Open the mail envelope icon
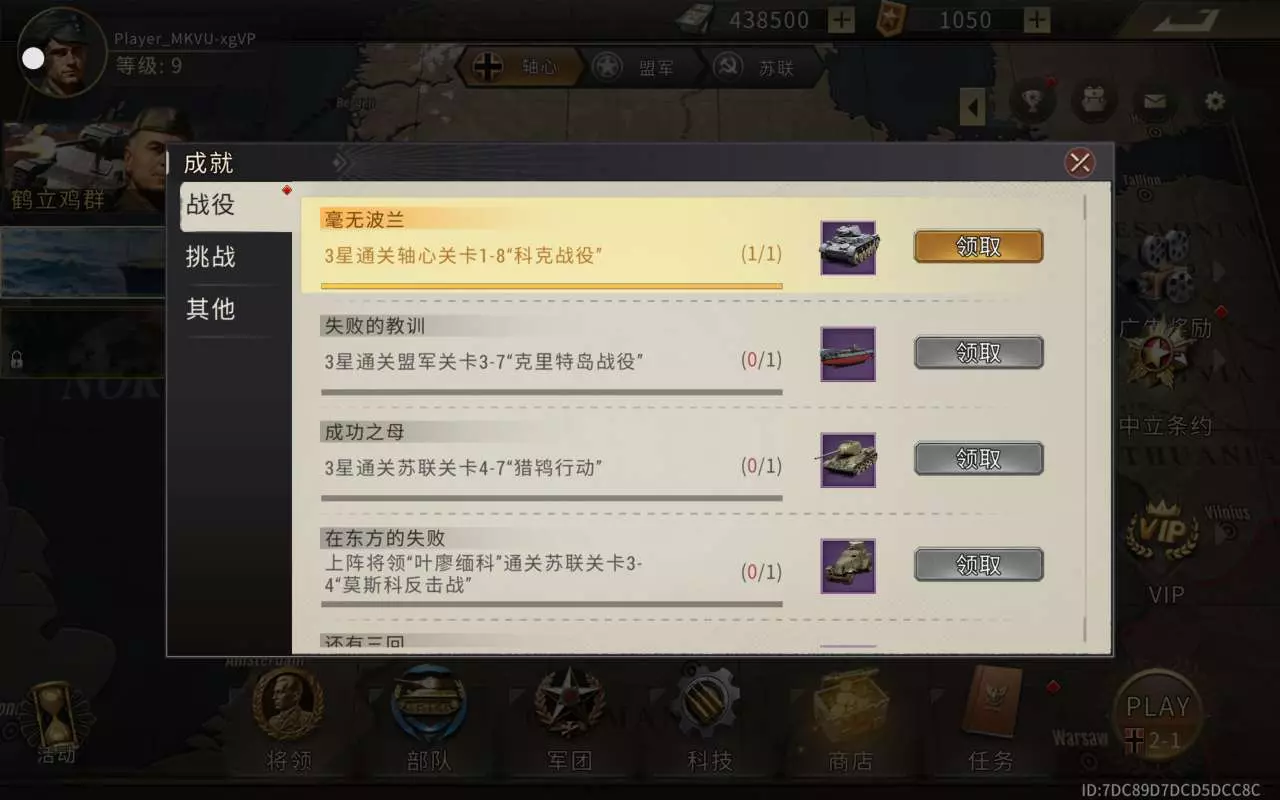1280x800 pixels. pos(1154,101)
